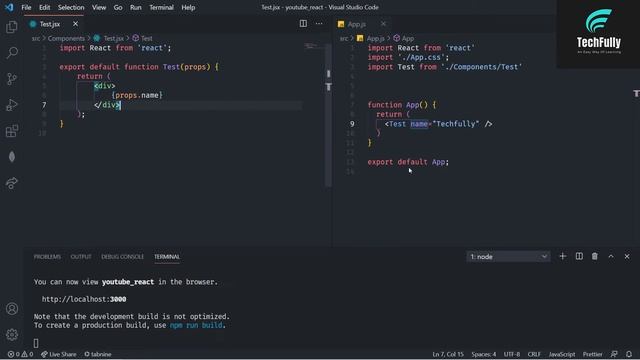Viewport: 640px width, 360px height.
Task: Change indentation via 'Spaces: 4'
Action: [x=484, y=354]
